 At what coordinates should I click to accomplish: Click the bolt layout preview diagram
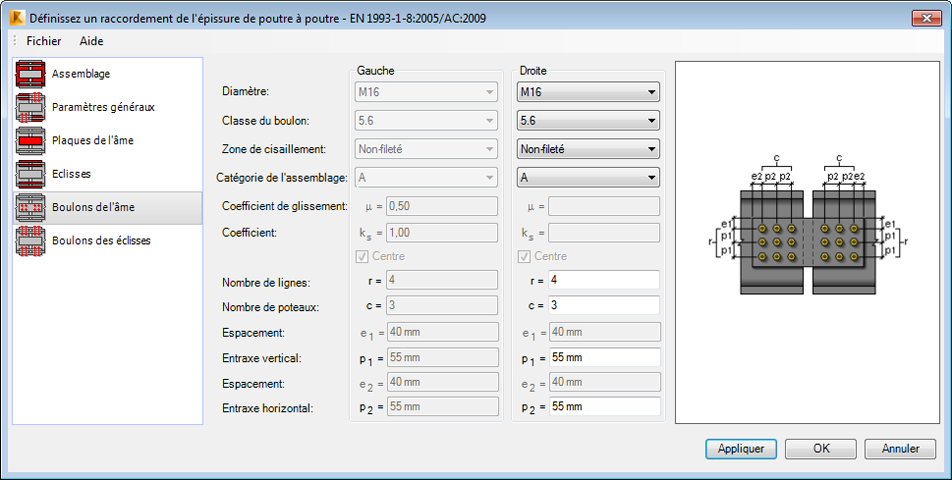tap(808, 242)
